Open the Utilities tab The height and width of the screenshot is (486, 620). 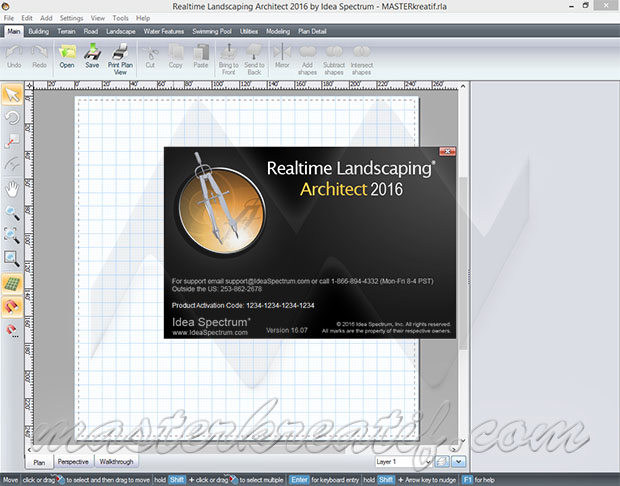[x=249, y=31]
